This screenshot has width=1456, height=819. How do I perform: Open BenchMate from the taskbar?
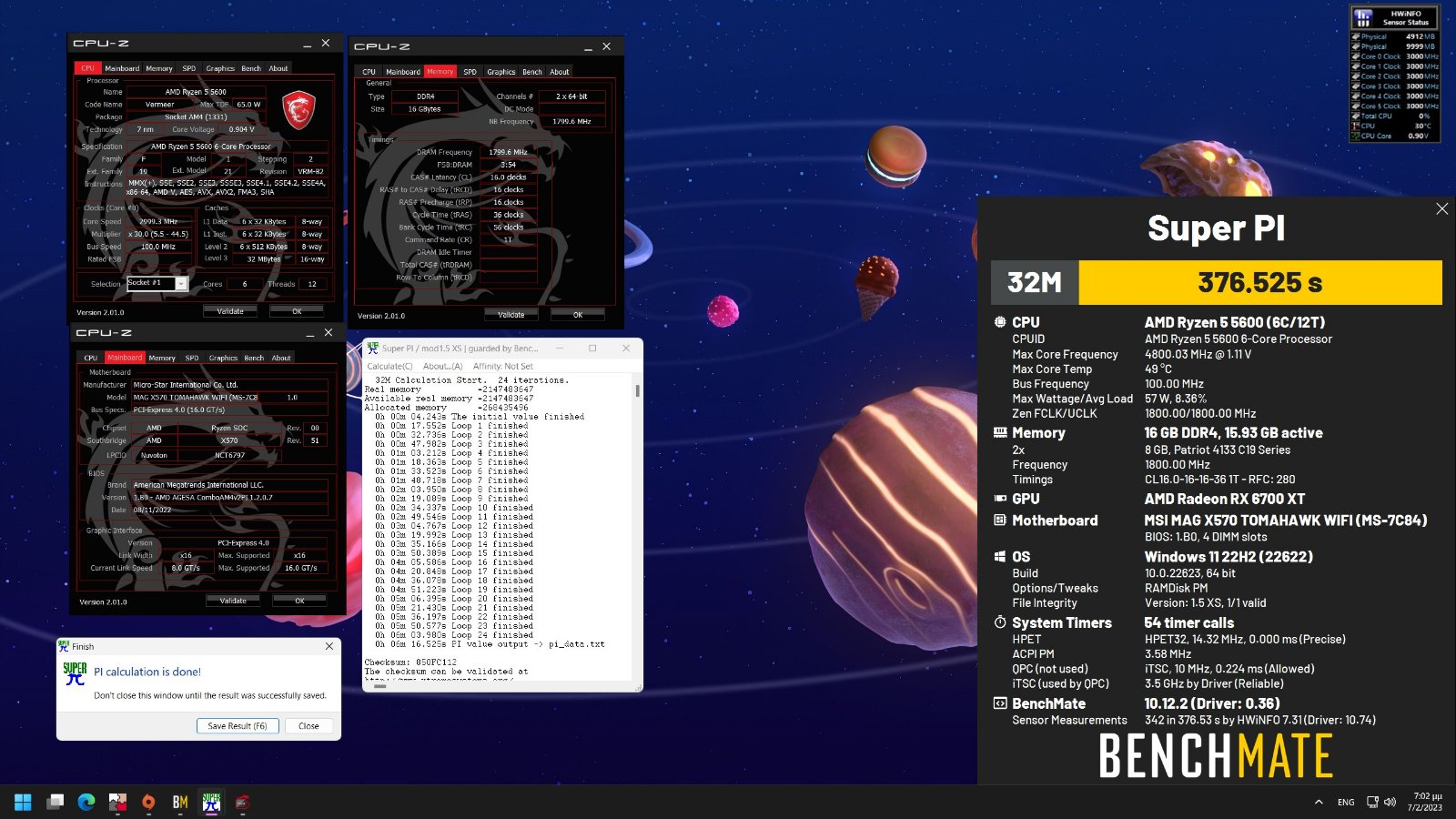180,802
